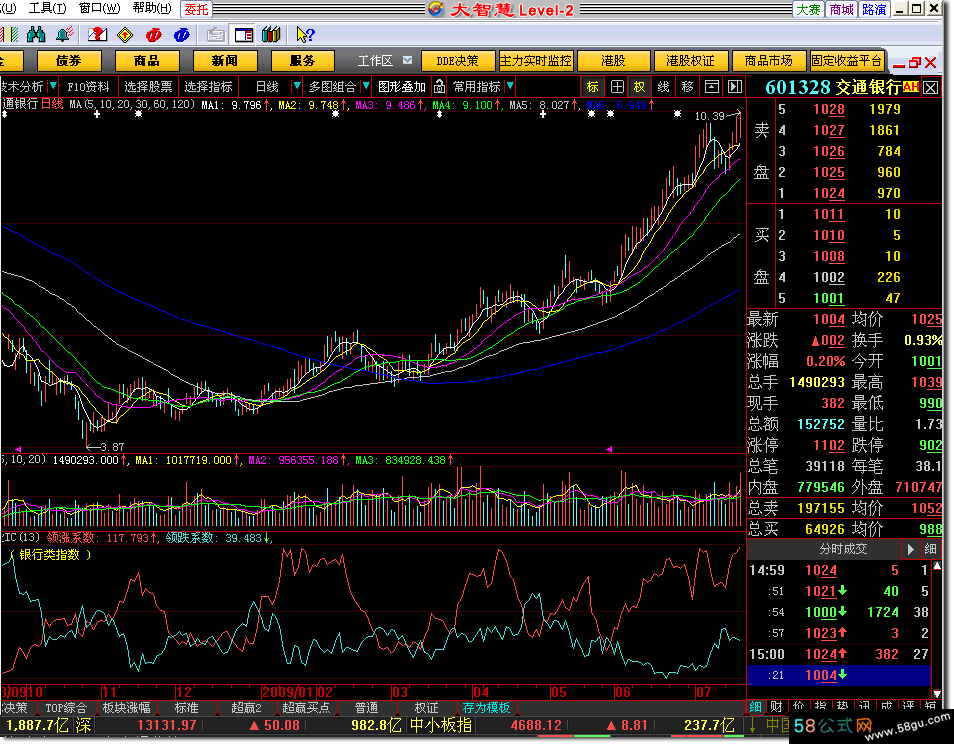Click the 移 move chart icon
The image size is (954, 744).
(x=688, y=87)
